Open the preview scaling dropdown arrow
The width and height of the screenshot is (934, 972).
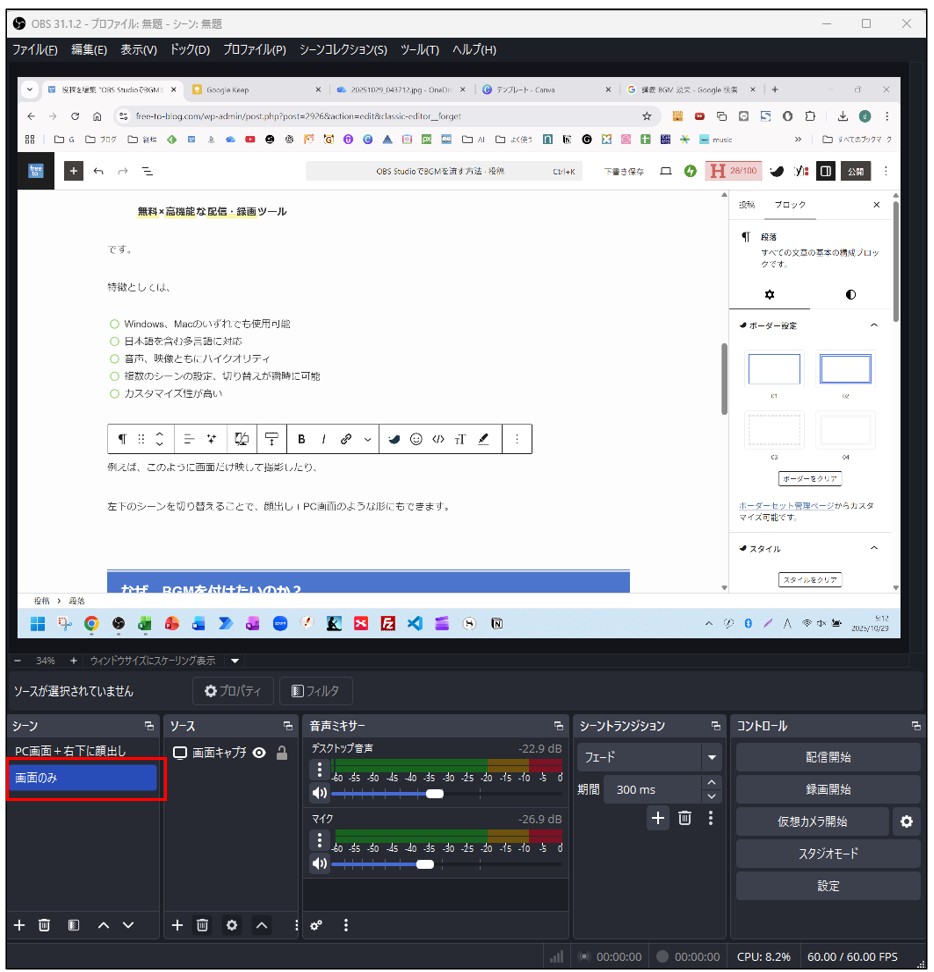[235, 661]
